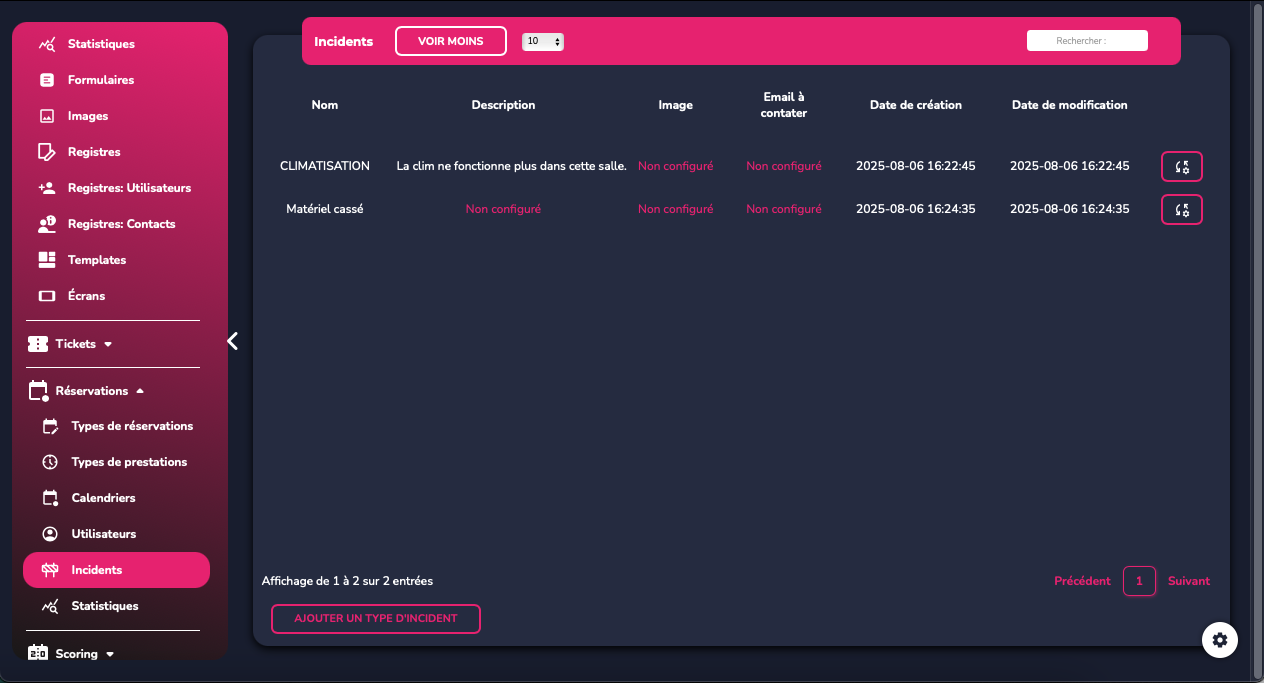Focus the Rechercher search field
Viewport: 1264px width, 683px height.
click(x=1087, y=41)
